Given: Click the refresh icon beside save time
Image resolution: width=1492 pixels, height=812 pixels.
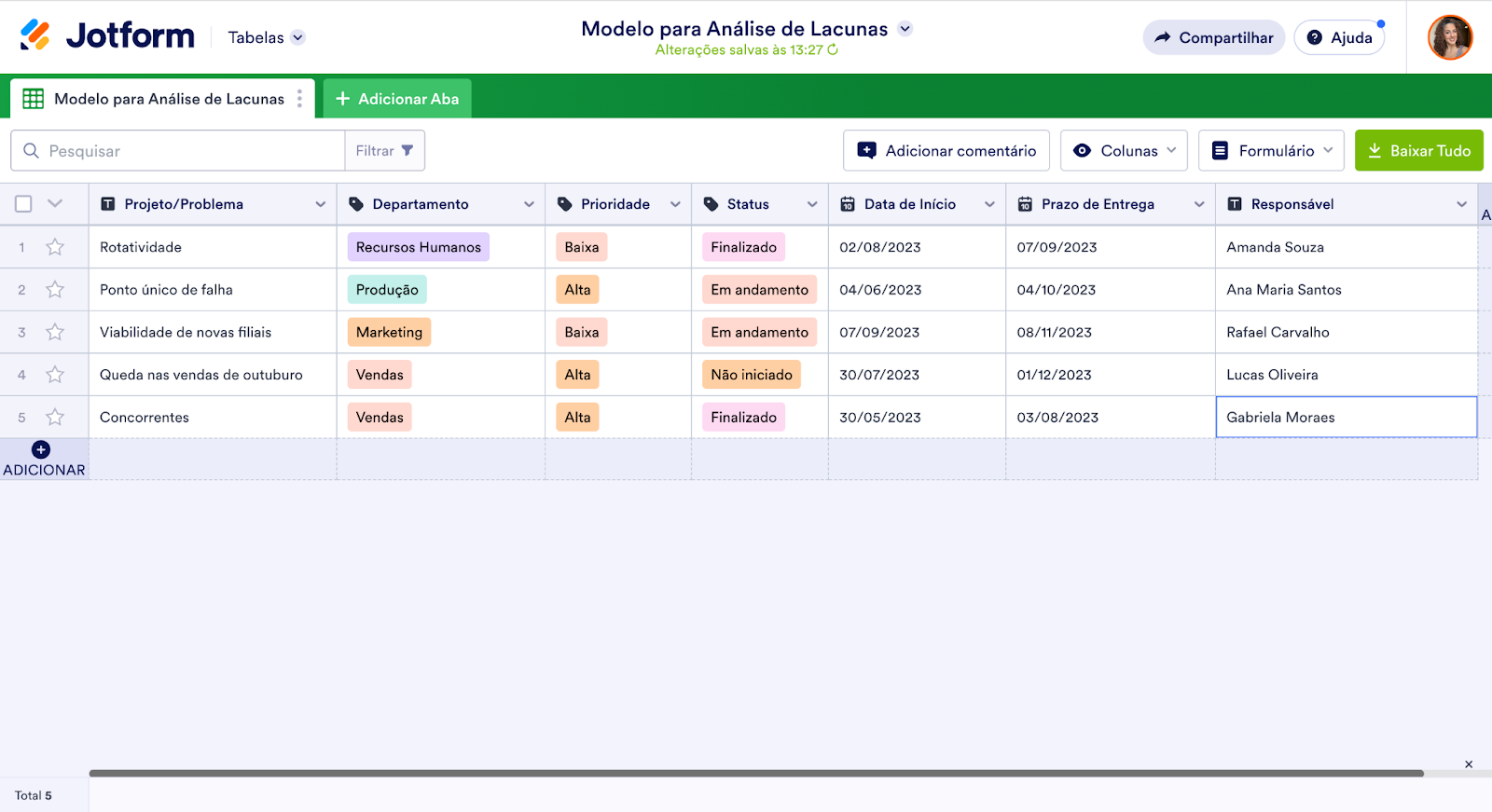Looking at the screenshot, I should pos(833,50).
